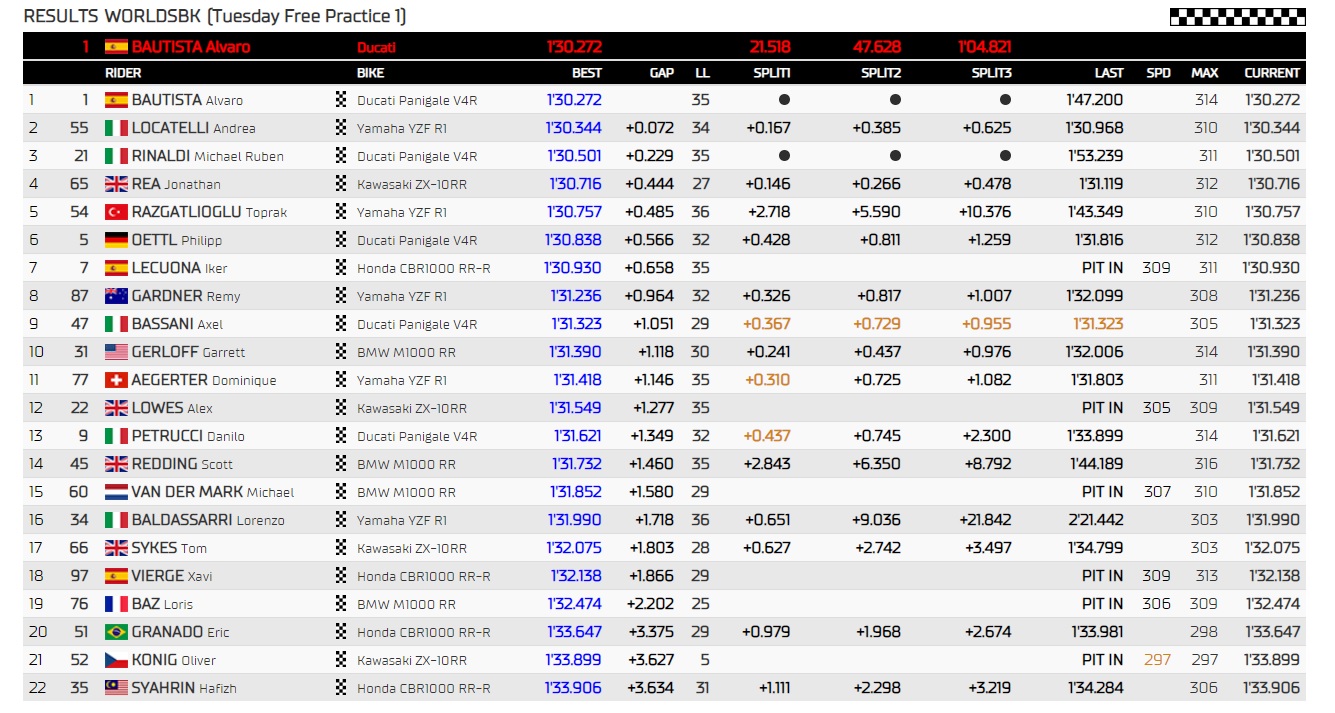Click the checkered flag icon in BASSANI Axel's row
This screenshot has height=713, width=1335.
coord(341,324)
